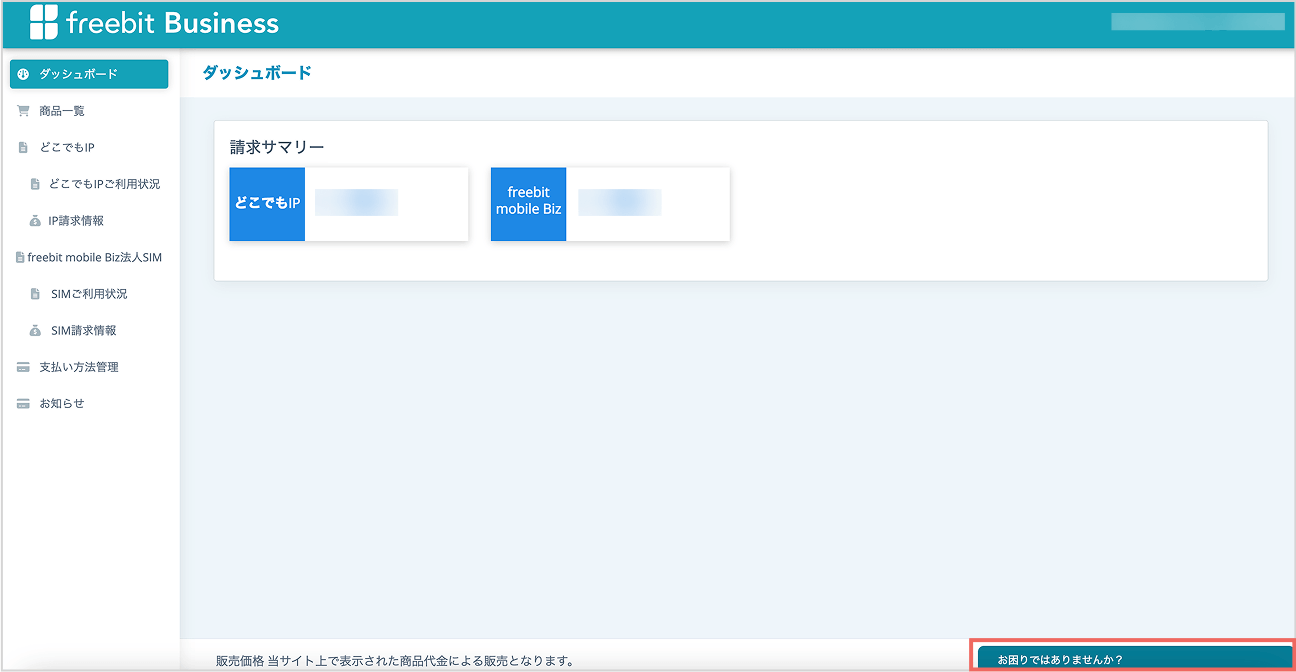The width and height of the screenshot is (1296, 672).
Task: Click the freebit Business header title
Action: click(x=173, y=23)
